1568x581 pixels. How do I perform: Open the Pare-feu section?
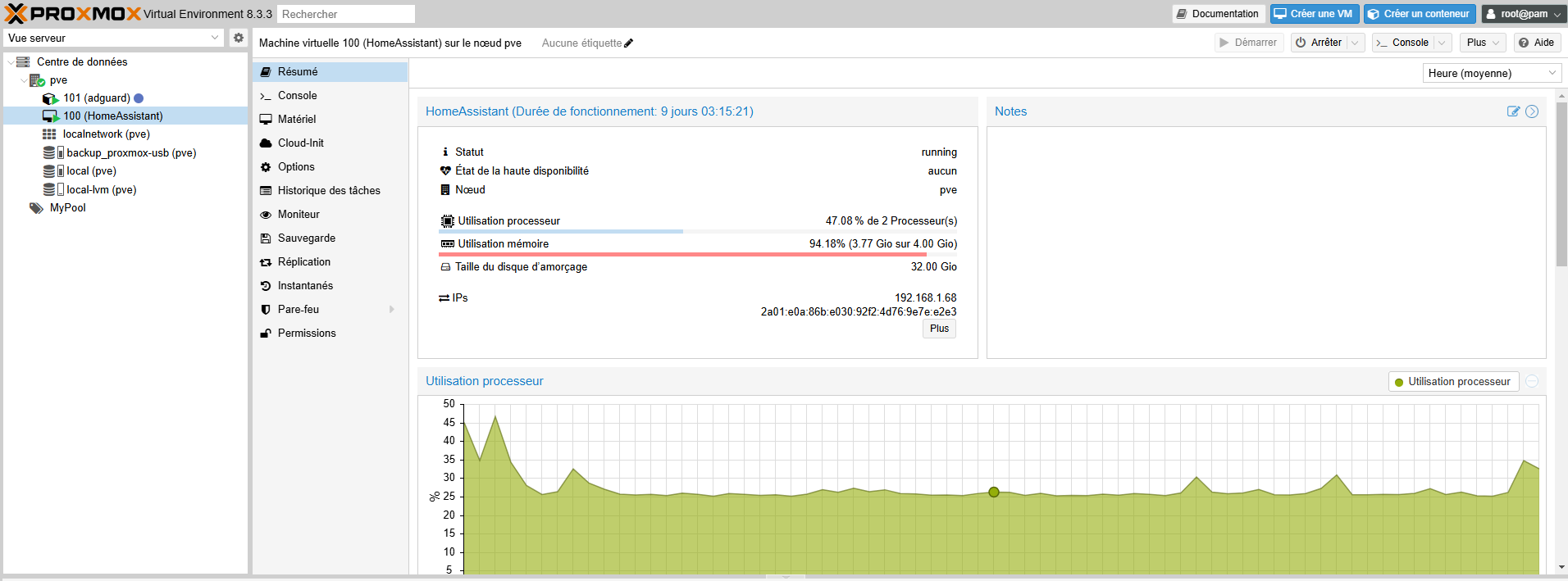[x=330, y=310]
